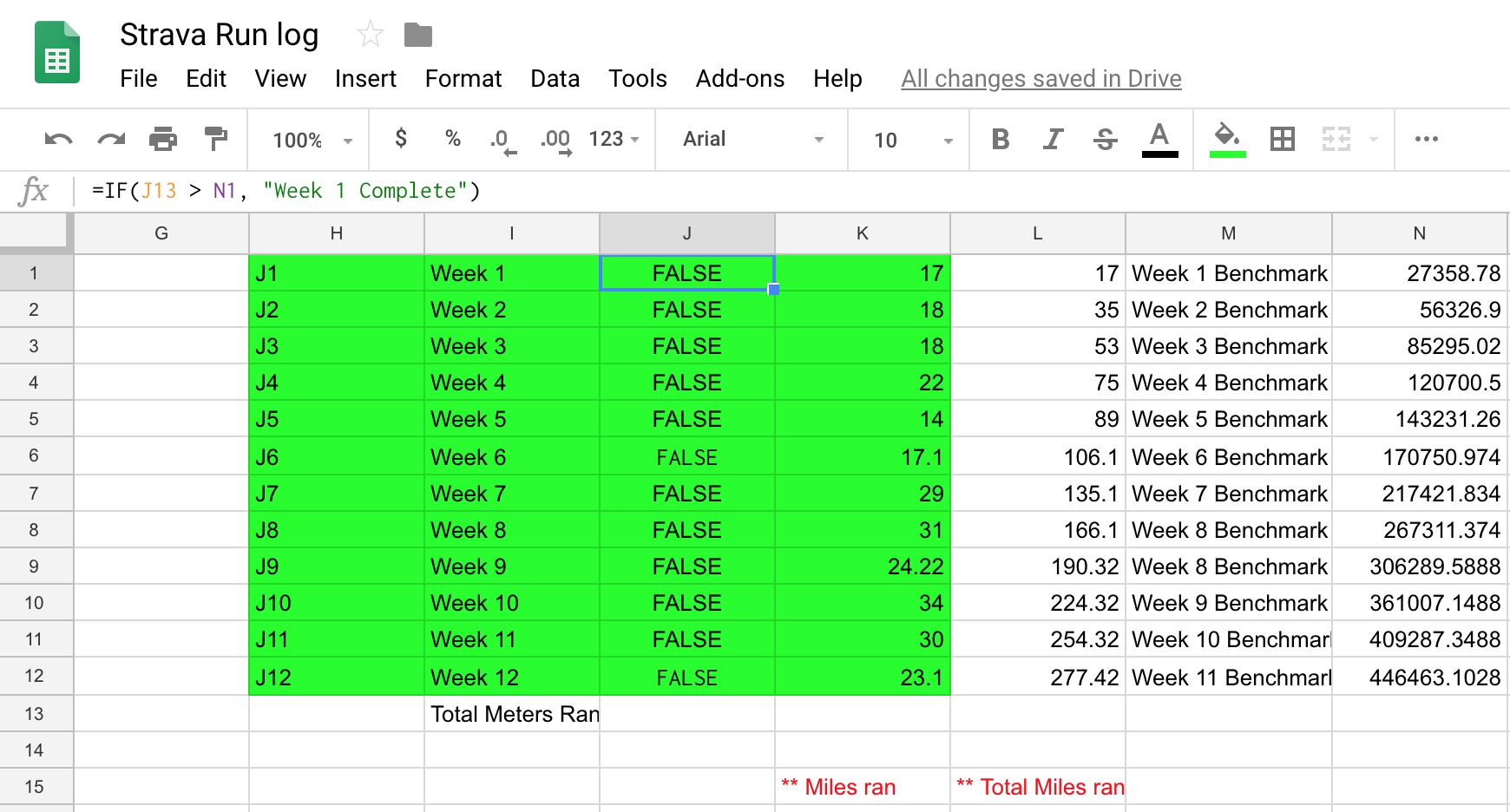The height and width of the screenshot is (812, 1510).
Task: Click the Print icon
Action: pyautogui.click(x=164, y=139)
